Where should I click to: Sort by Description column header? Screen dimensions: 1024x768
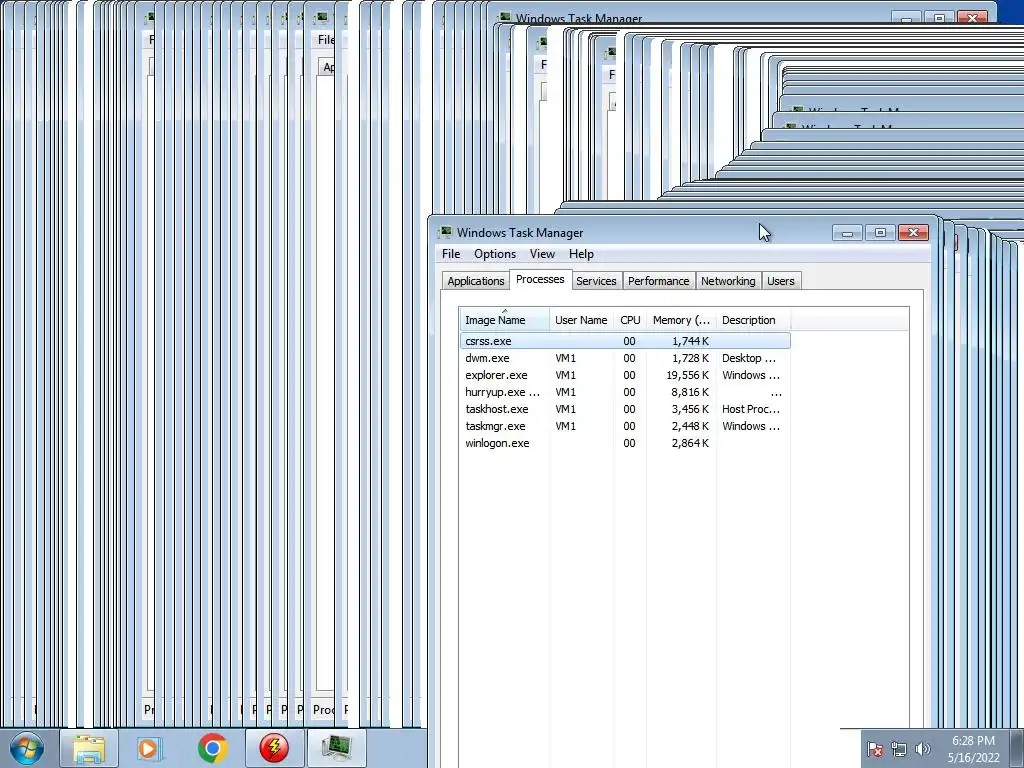point(753,320)
